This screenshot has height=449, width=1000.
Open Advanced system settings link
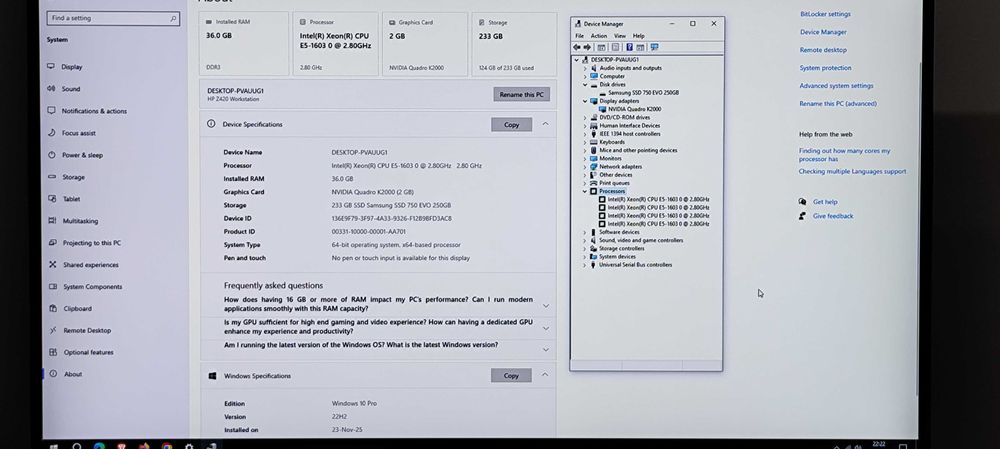click(x=836, y=85)
